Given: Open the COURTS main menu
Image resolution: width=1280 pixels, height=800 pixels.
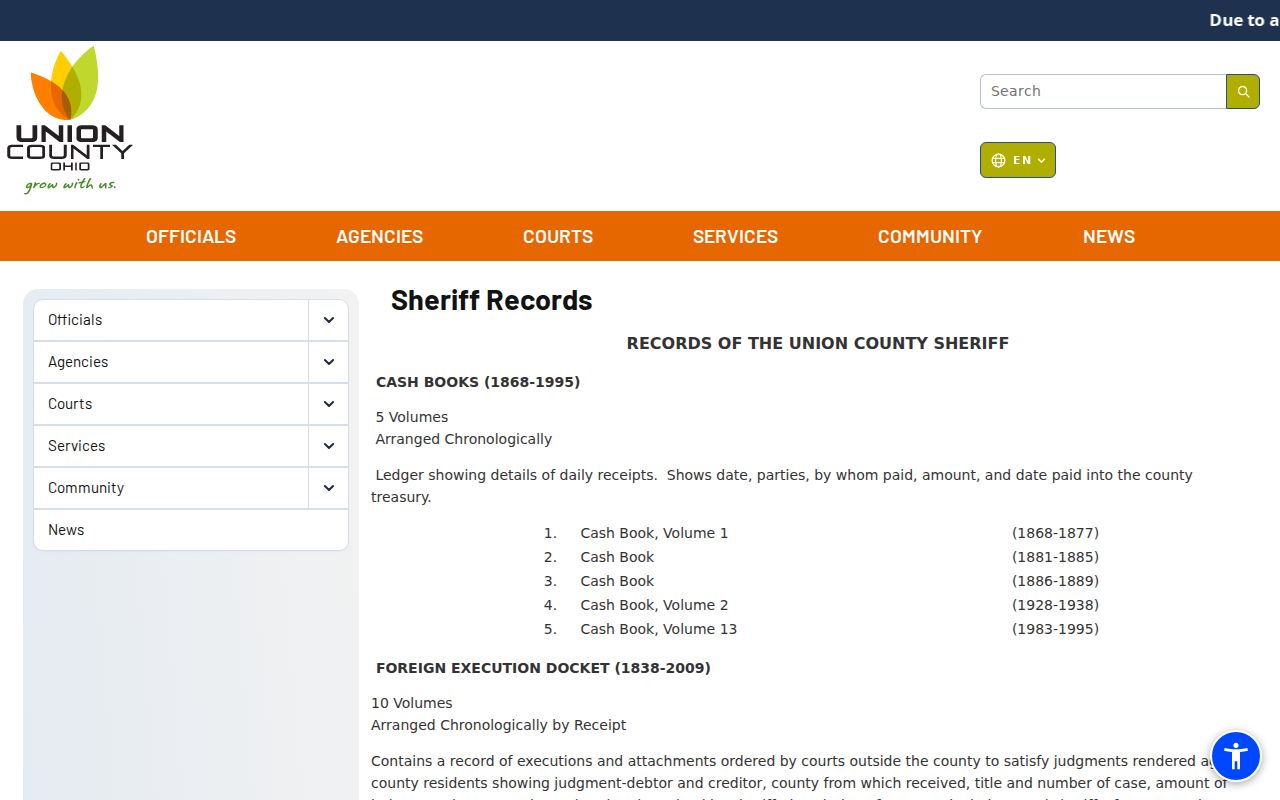Looking at the screenshot, I should [558, 237].
